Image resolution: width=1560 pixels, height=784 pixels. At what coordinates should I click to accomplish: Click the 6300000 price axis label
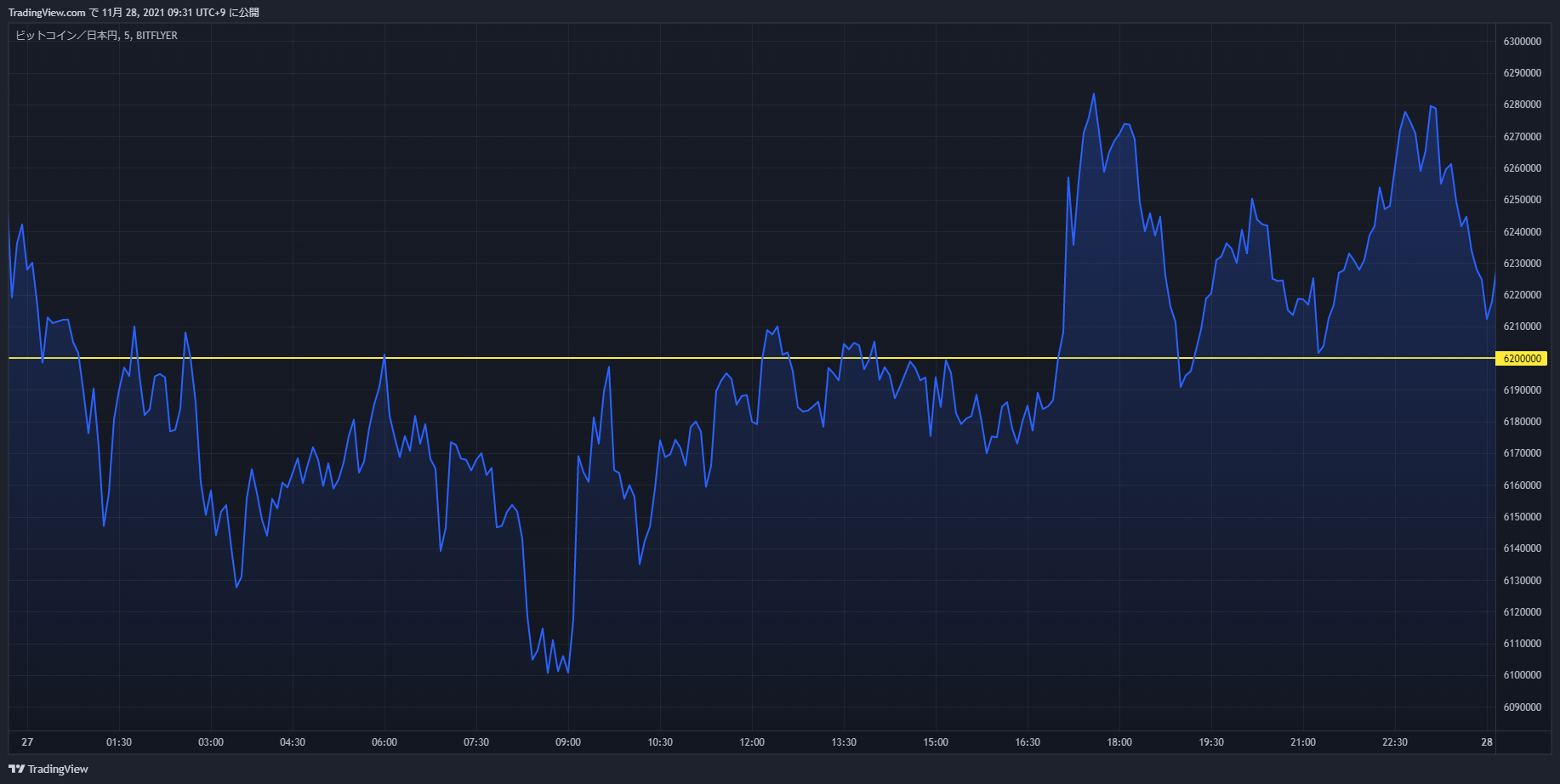point(1523,42)
